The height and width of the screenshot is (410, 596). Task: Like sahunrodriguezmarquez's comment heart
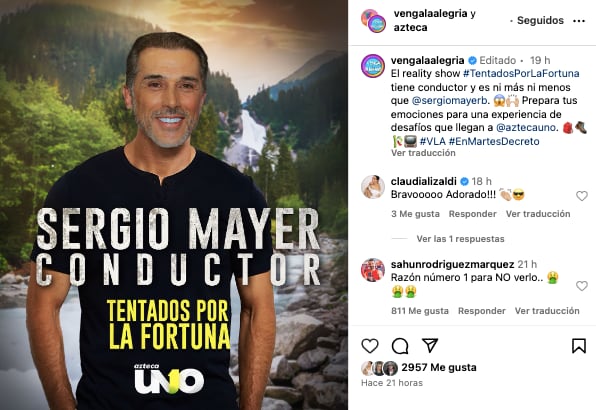point(582,286)
